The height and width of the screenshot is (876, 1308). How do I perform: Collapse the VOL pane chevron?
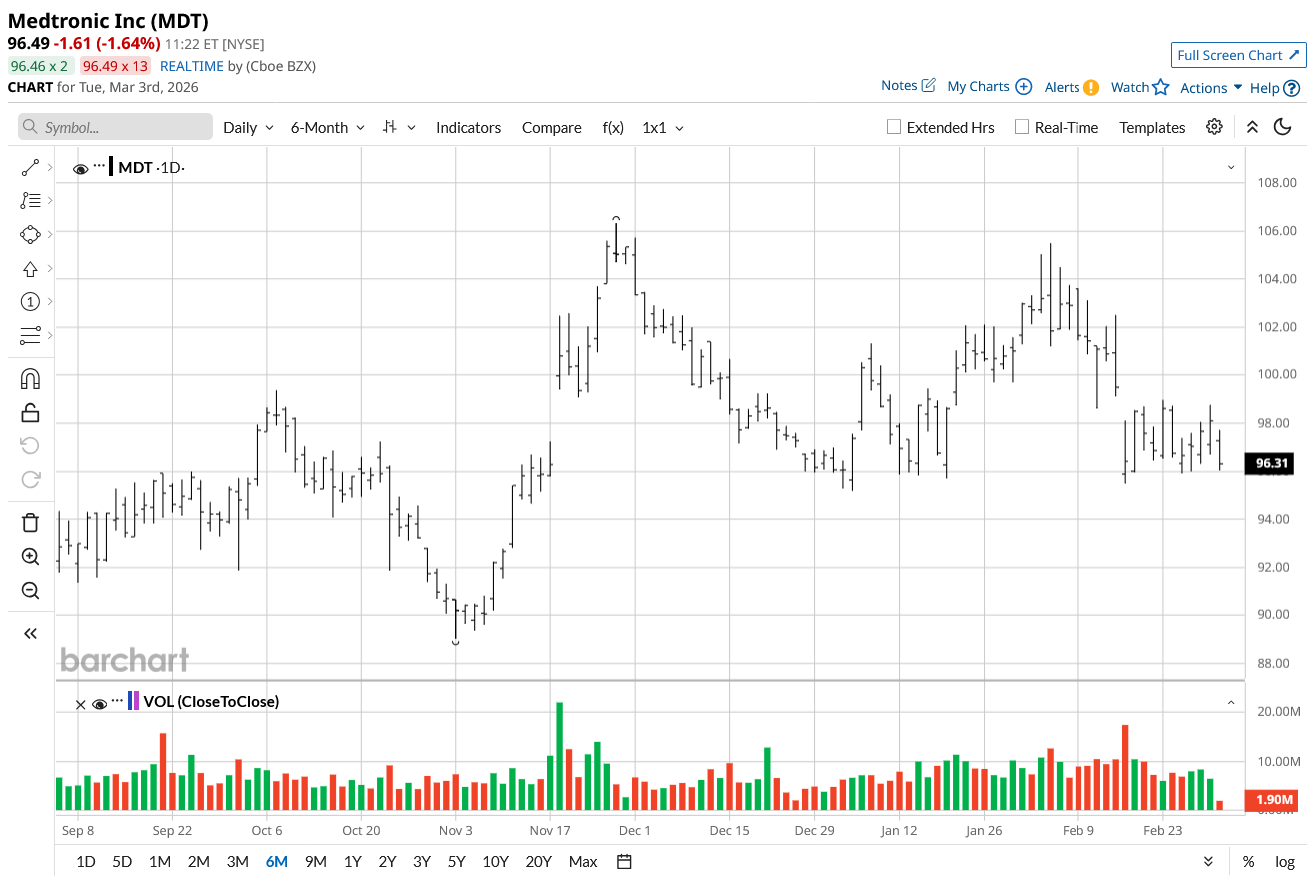tap(1231, 703)
